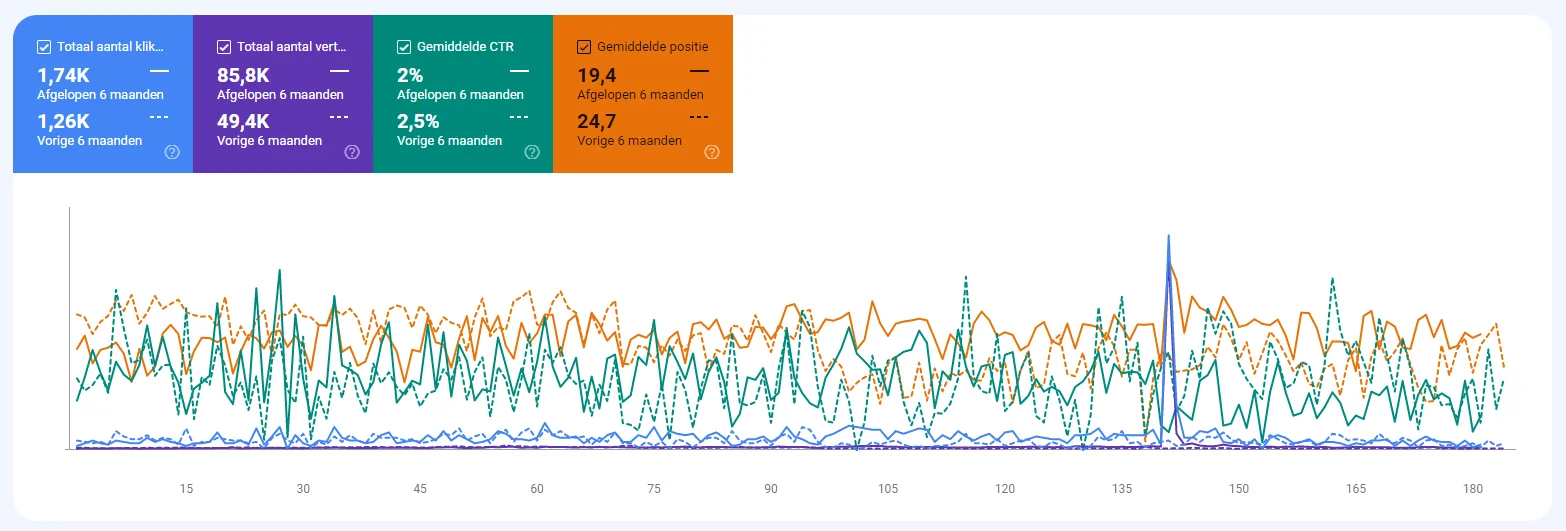Click dashed line legend beside 1,26K
Screen dimensions: 1566x531
click(159, 117)
